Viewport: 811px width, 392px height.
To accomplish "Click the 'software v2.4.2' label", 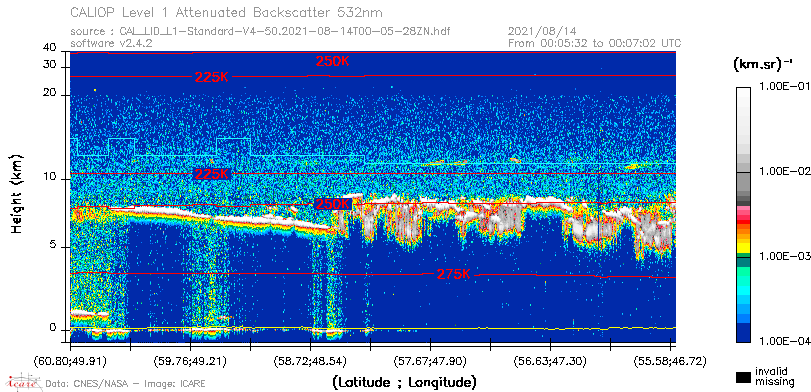I will [111, 43].
